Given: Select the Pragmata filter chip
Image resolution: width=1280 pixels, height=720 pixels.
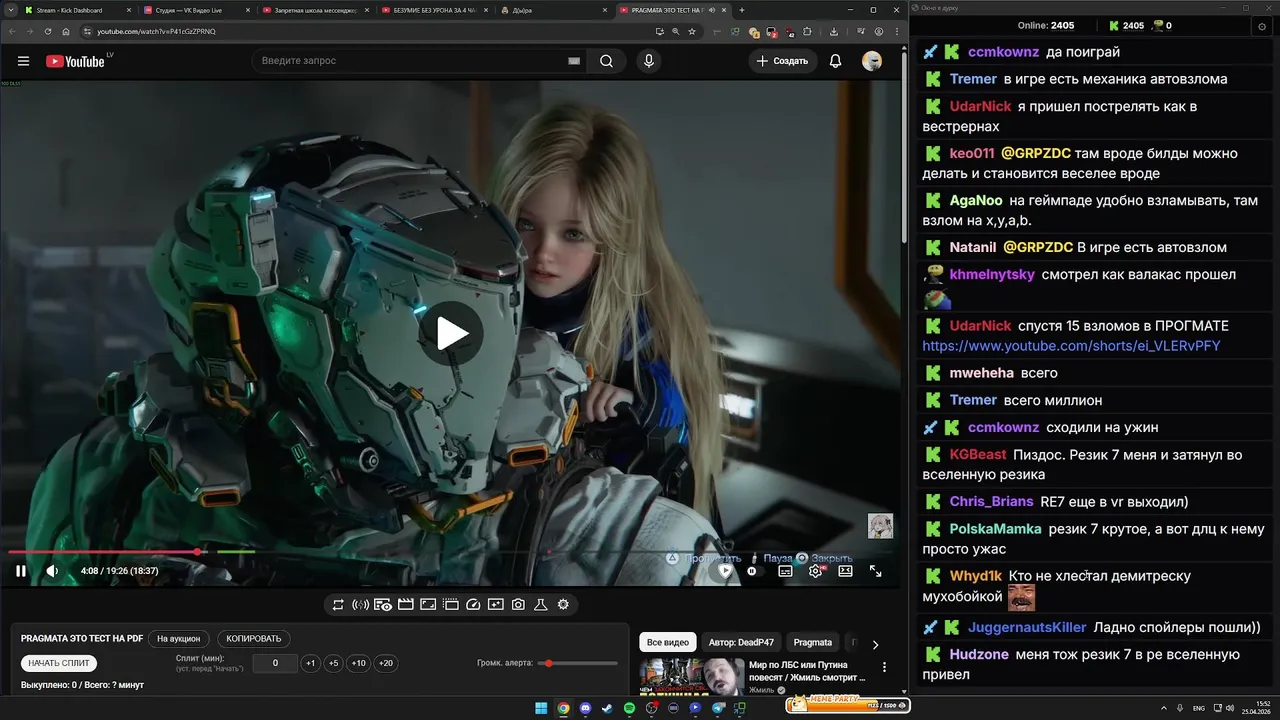Looking at the screenshot, I should tap(813, 642).
